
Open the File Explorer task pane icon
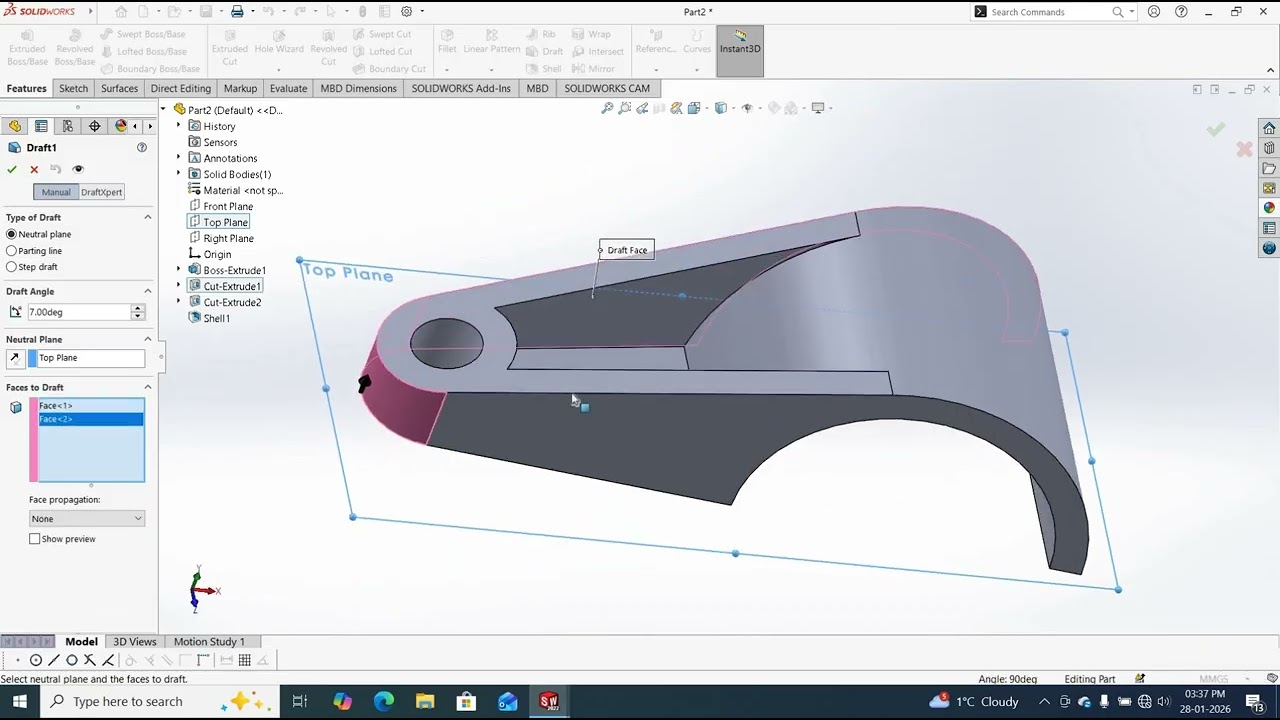pos(1269,168)
